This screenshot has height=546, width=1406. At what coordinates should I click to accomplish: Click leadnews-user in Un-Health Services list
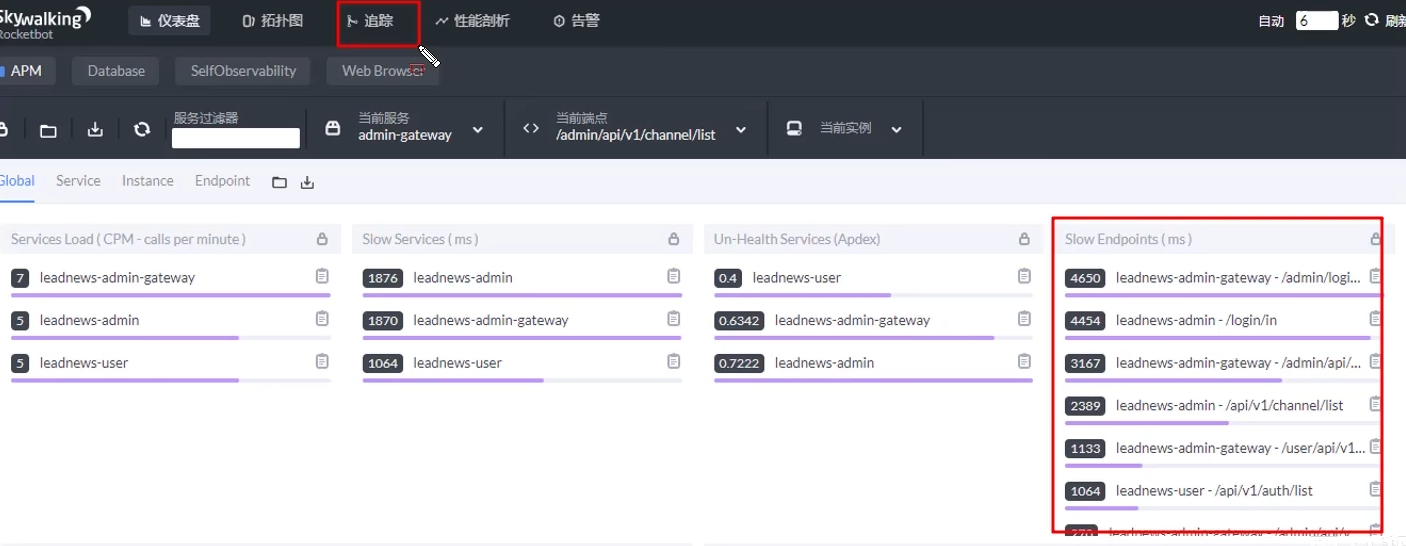point(797,278)
